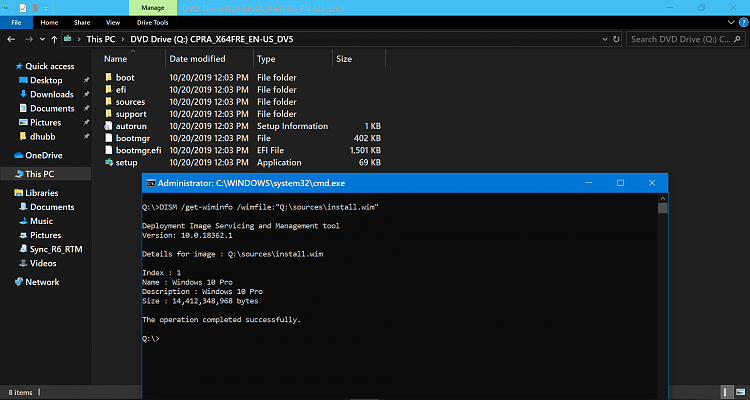The width and height of the screenshot is (750, 400).
Task: Click Setup Information type cell
Action: tap(292, 126)
